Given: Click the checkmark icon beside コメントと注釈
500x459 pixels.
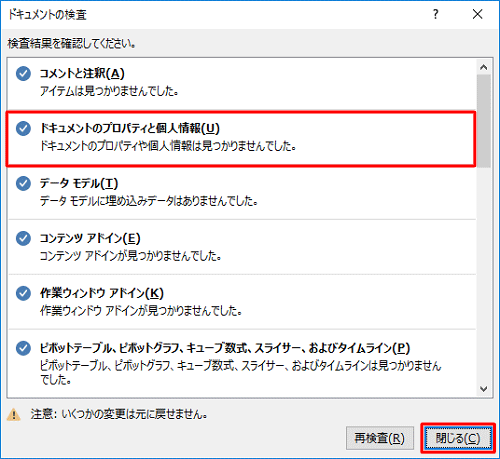Looking at the screenshot, I should pyautogui.click(x=23, y=73).
